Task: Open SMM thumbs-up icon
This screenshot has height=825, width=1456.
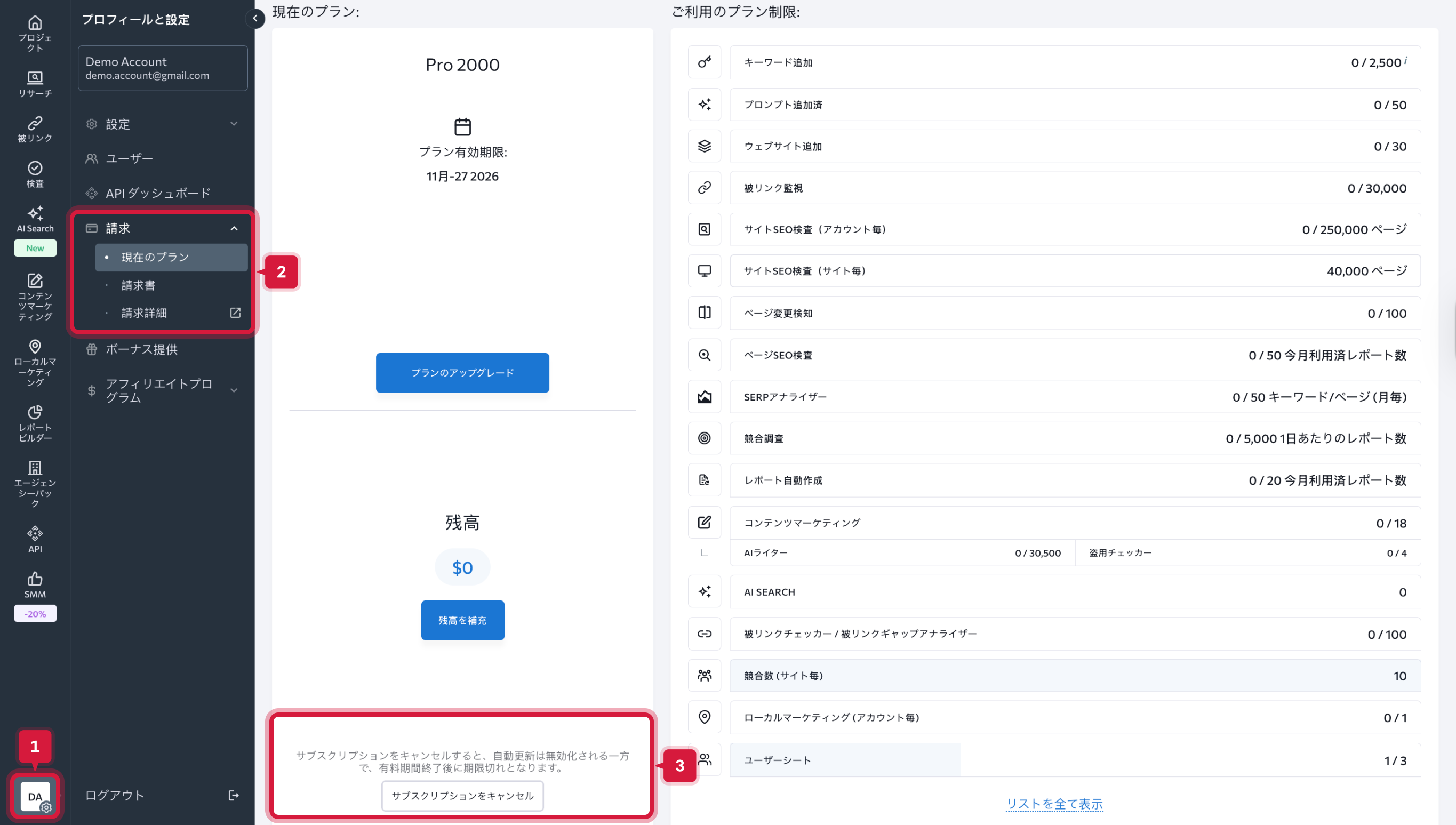Action: (35, 579)
